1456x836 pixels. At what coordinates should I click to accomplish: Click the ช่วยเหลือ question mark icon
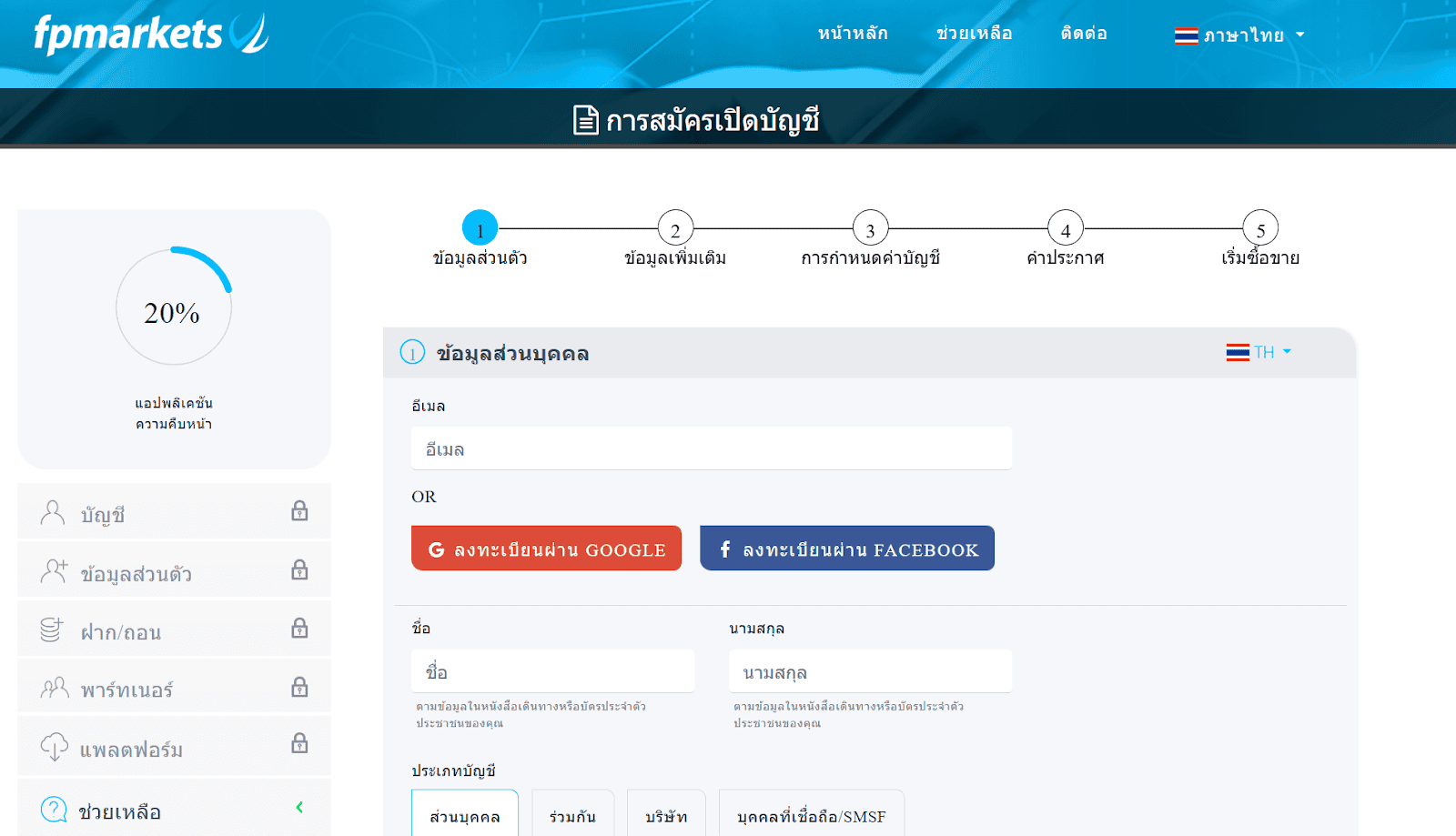[54, 810]
